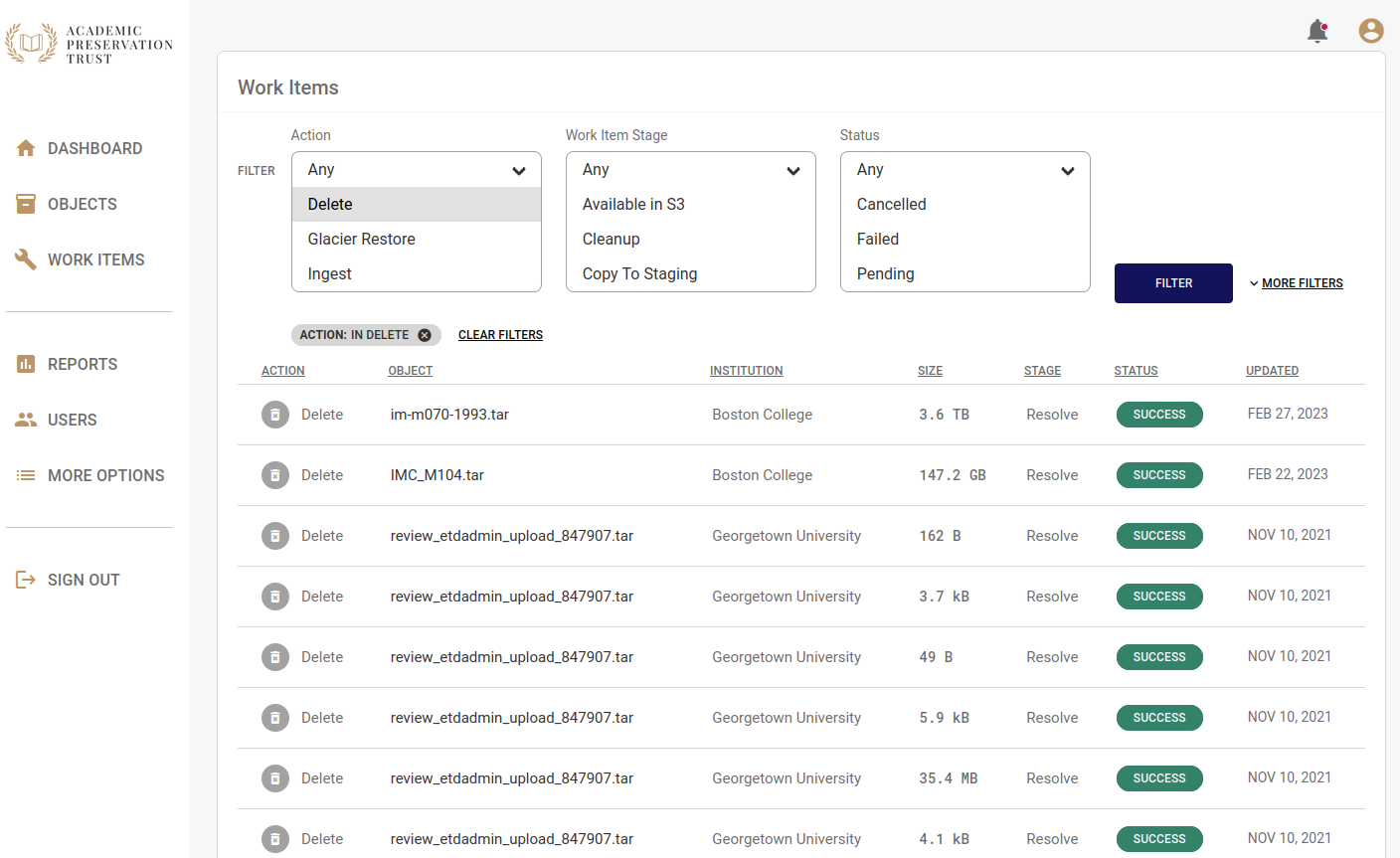Click the 147.2 GB size value
Screen dimensions: 1400x858
pyautogui.click(x=953, y=475)
